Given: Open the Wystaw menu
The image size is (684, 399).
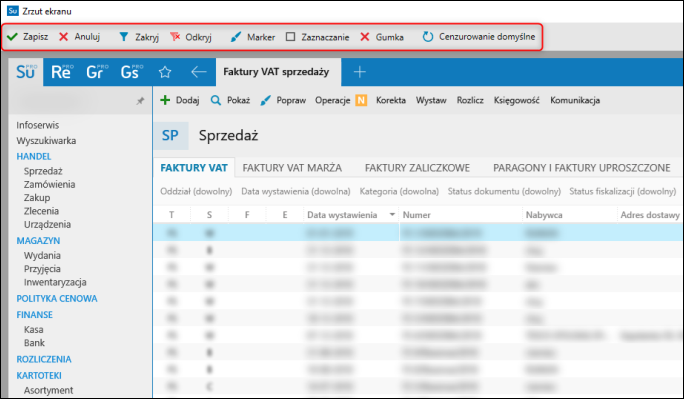Looking at the screenshot, I should [431, 100].
